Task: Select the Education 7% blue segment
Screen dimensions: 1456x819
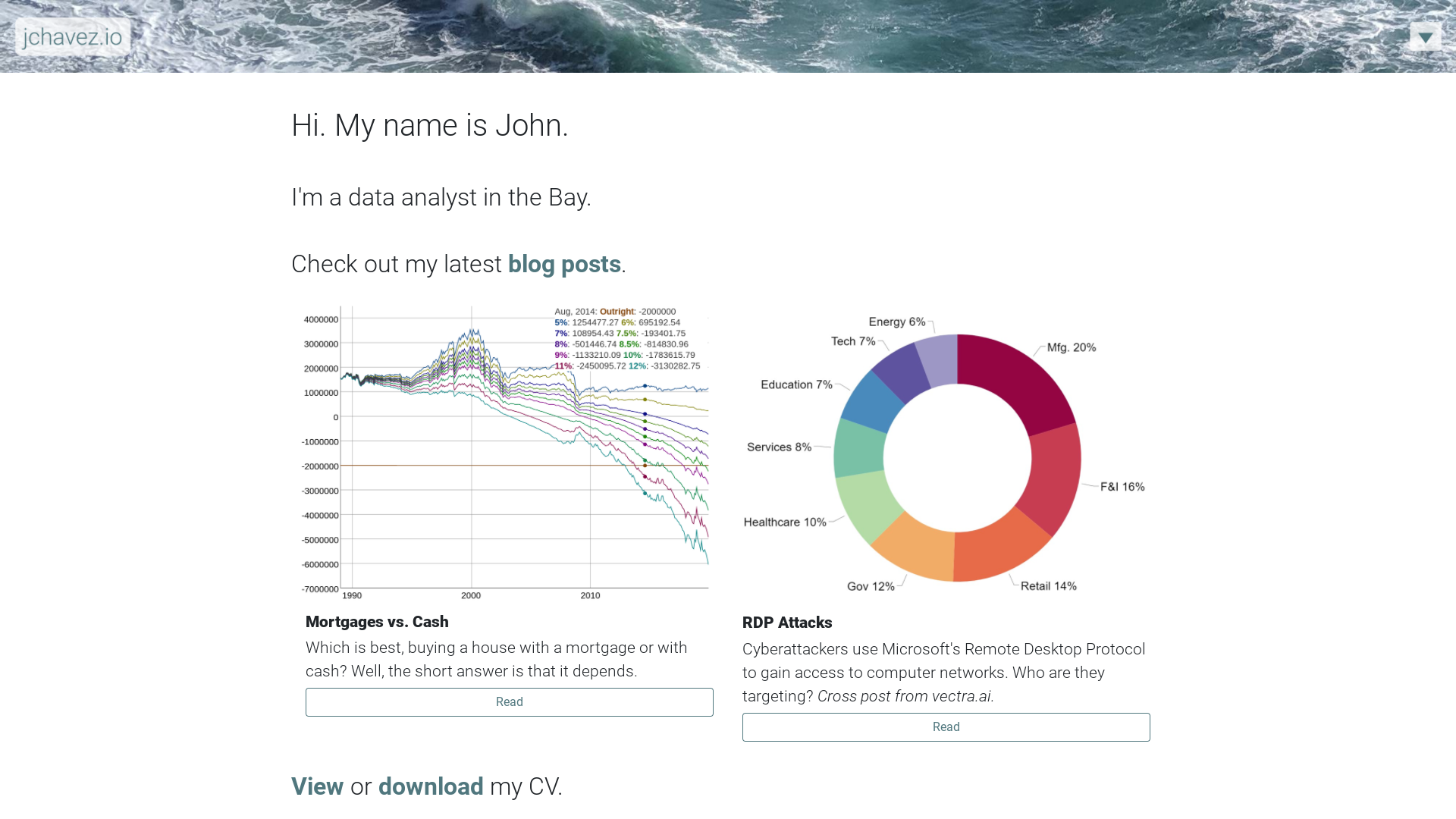Action: [x=872, y=401]
